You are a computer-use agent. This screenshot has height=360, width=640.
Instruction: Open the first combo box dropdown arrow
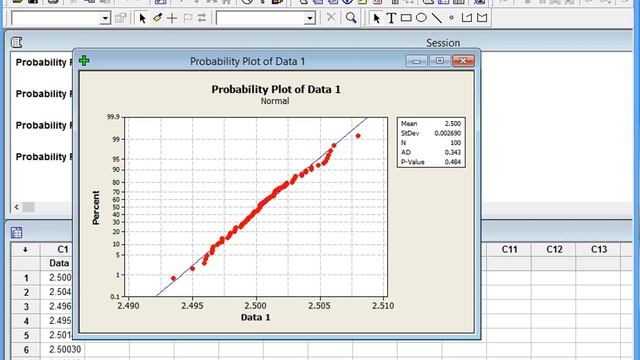[105, 18]
